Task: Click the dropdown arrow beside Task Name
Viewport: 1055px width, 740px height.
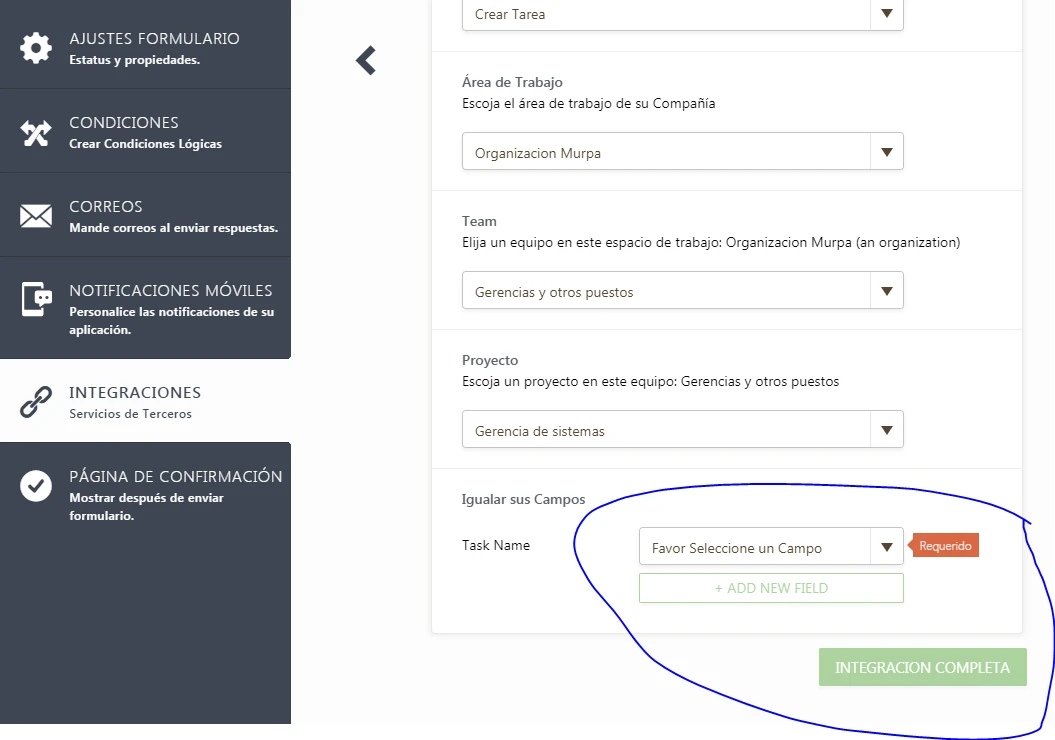Action: [x=886, y=546]
